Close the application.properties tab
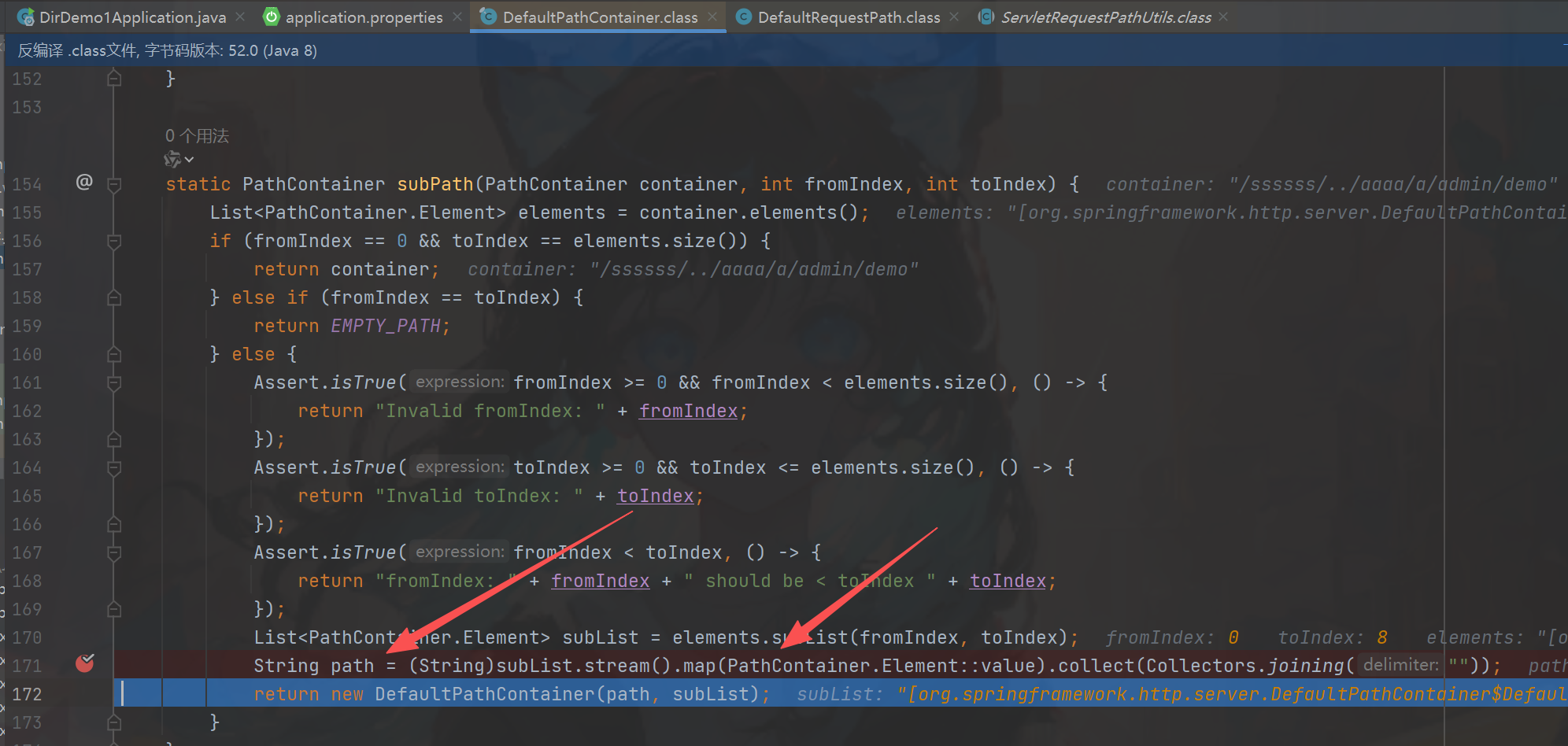Viewport: 1568px width, 746px height. tap(457, 17)
